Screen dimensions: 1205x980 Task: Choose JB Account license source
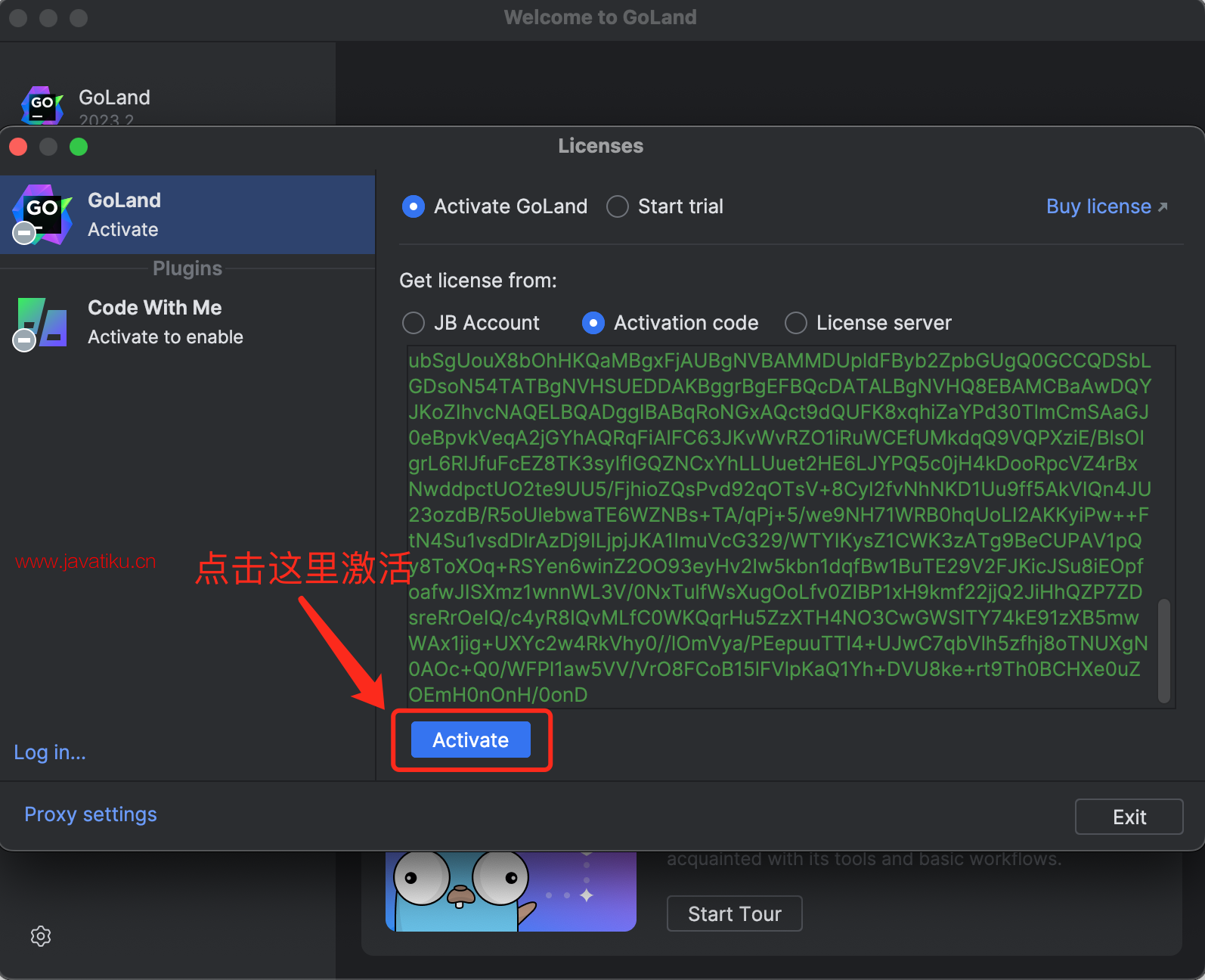click(x=414, y=323)
